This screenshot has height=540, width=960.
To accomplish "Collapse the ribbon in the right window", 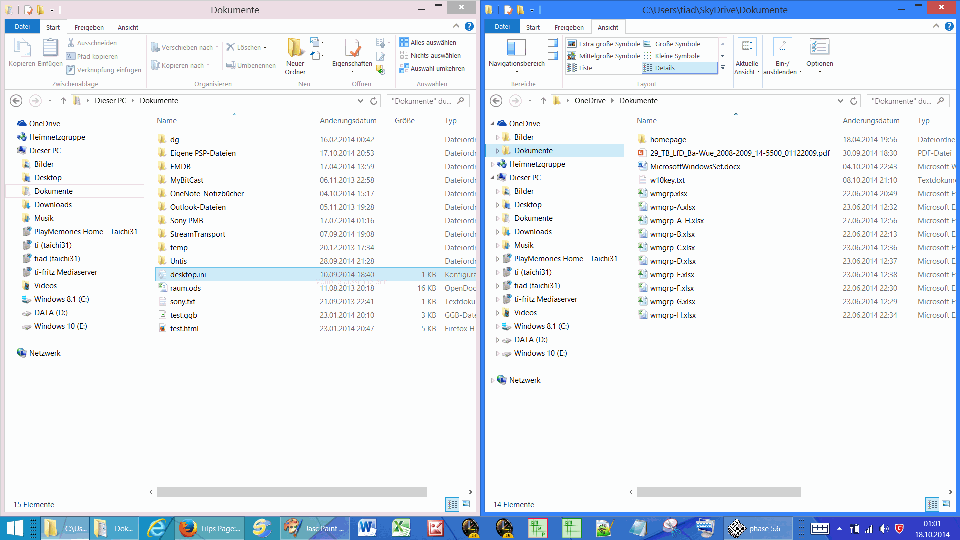I will click(x=935, y=27).
